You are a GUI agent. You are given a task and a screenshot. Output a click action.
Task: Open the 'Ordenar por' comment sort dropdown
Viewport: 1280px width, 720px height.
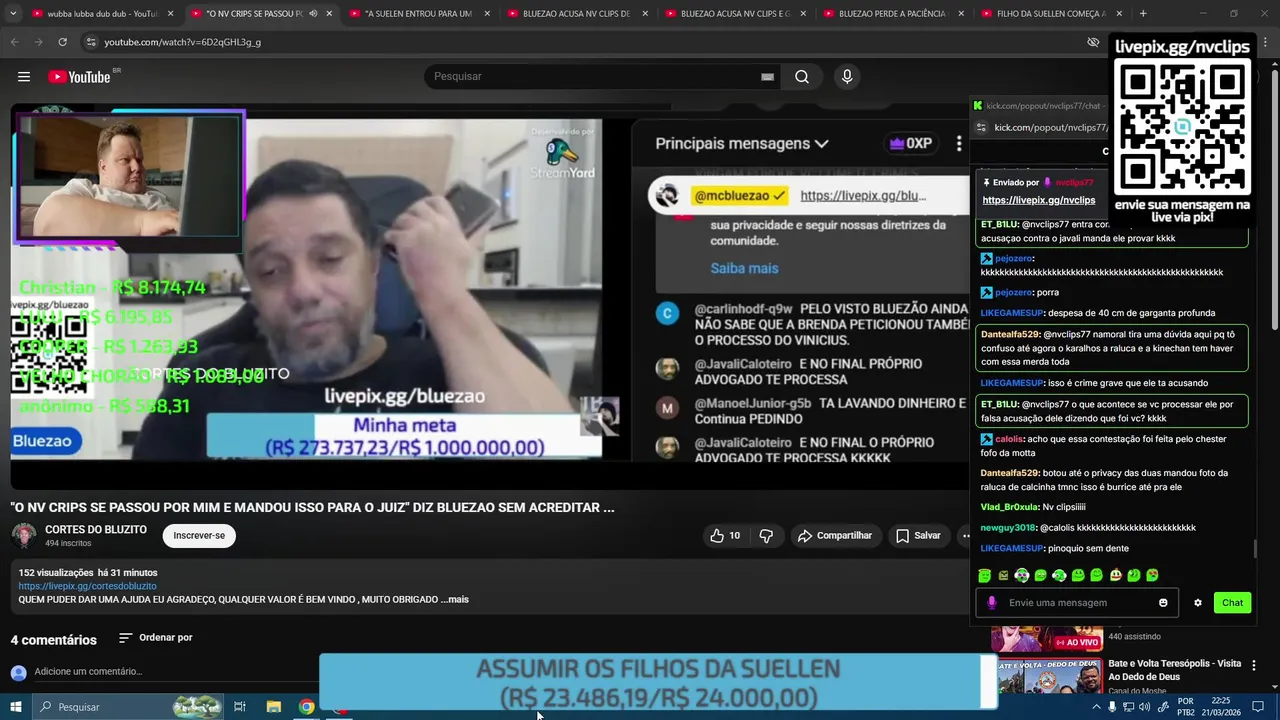(155, 638)
